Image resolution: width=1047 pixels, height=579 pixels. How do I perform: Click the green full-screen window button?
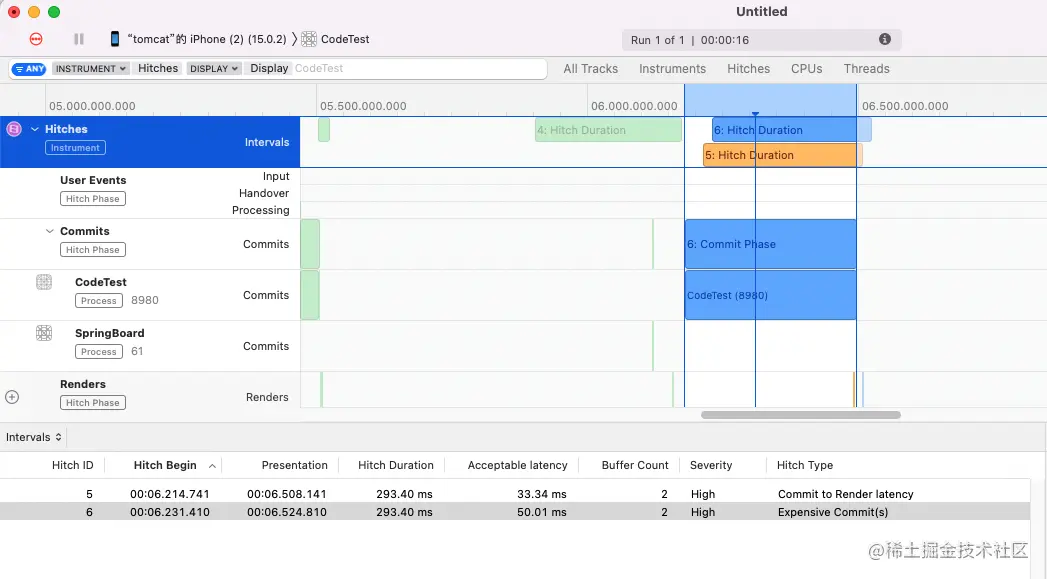(54, 12)
